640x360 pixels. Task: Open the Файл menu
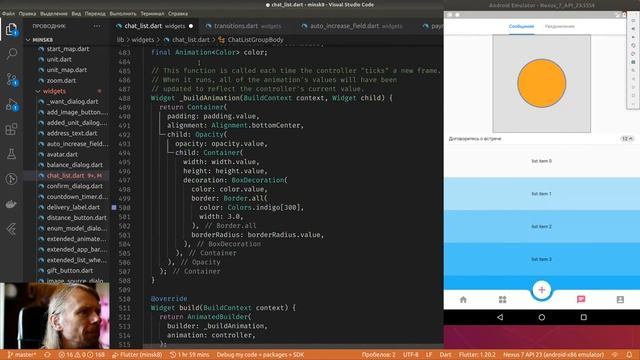(x=8, y=13)
